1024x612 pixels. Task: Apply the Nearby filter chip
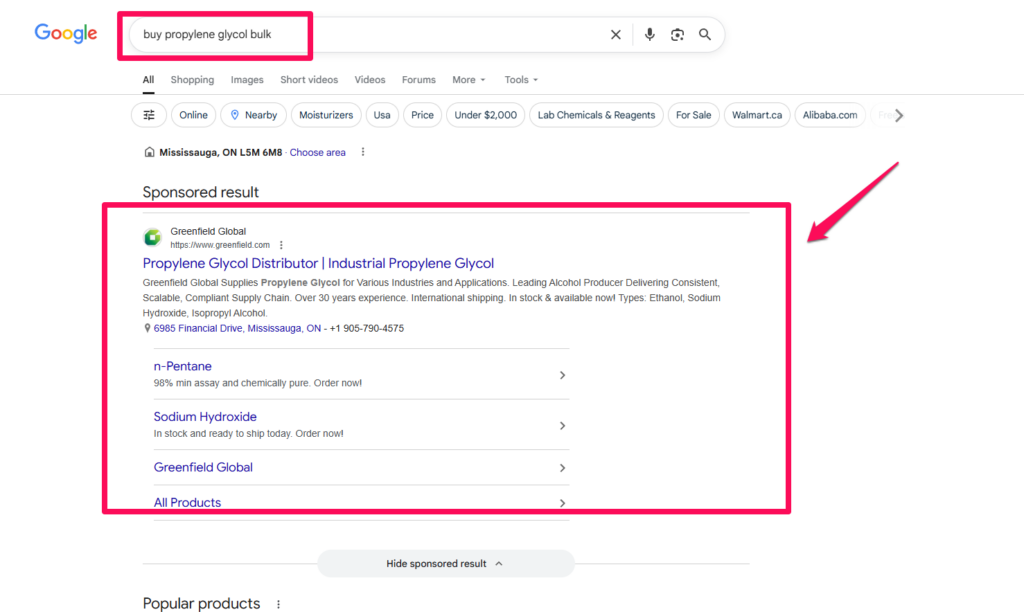[x=253, y=115]
